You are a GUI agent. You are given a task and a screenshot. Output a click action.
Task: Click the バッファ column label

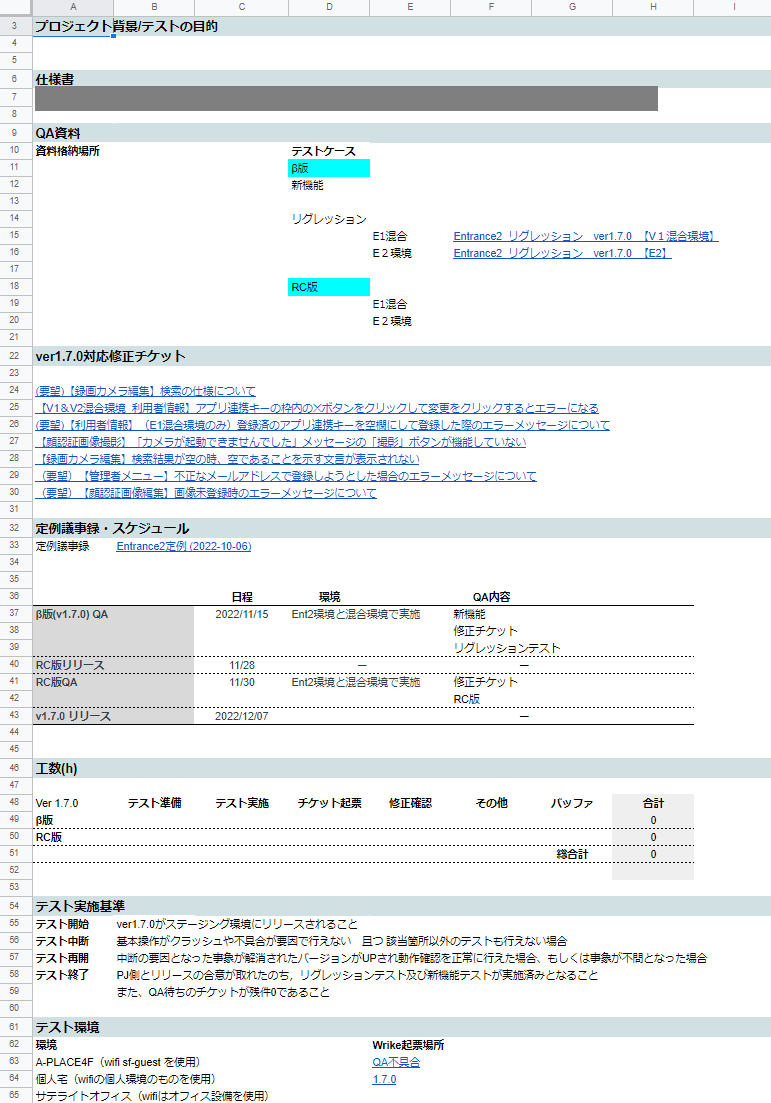tap(571, 803)
